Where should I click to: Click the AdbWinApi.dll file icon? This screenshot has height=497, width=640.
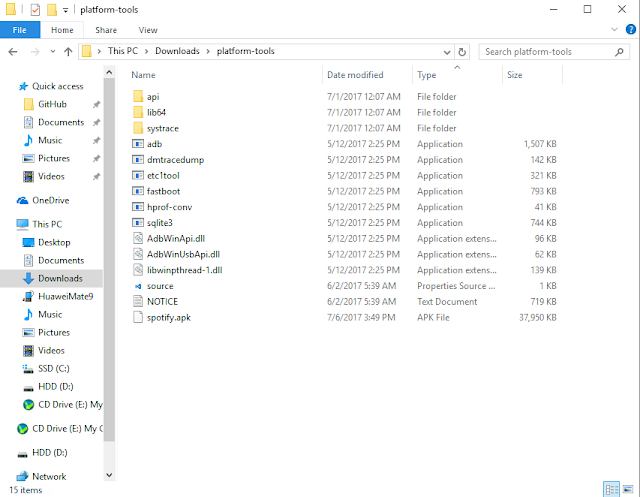click(138, 238)
